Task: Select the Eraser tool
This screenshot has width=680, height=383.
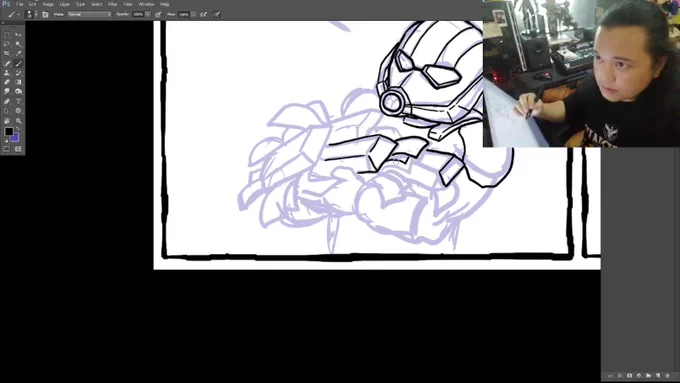Action: (x=7, y=82)
